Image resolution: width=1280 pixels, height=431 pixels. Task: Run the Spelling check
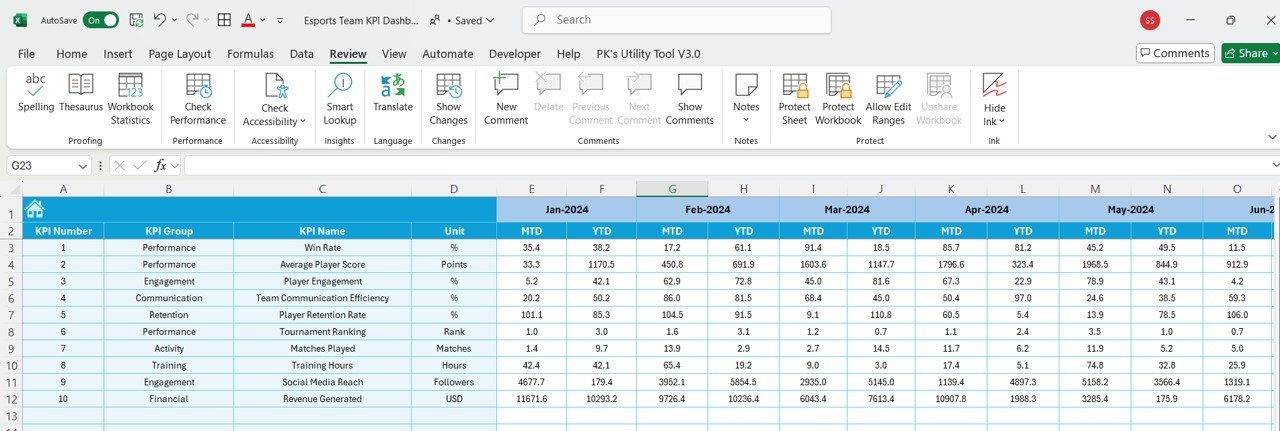[36, 93]
